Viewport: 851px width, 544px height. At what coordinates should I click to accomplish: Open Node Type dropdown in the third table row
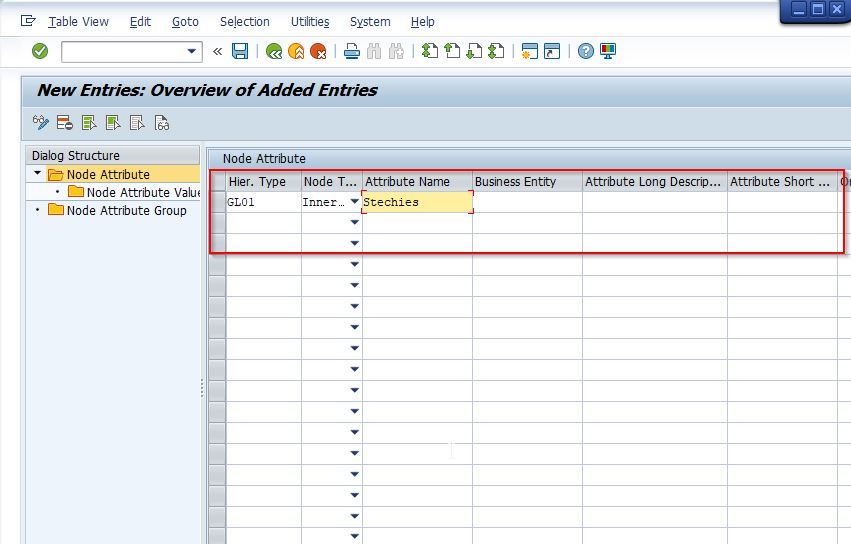(354, 243)
